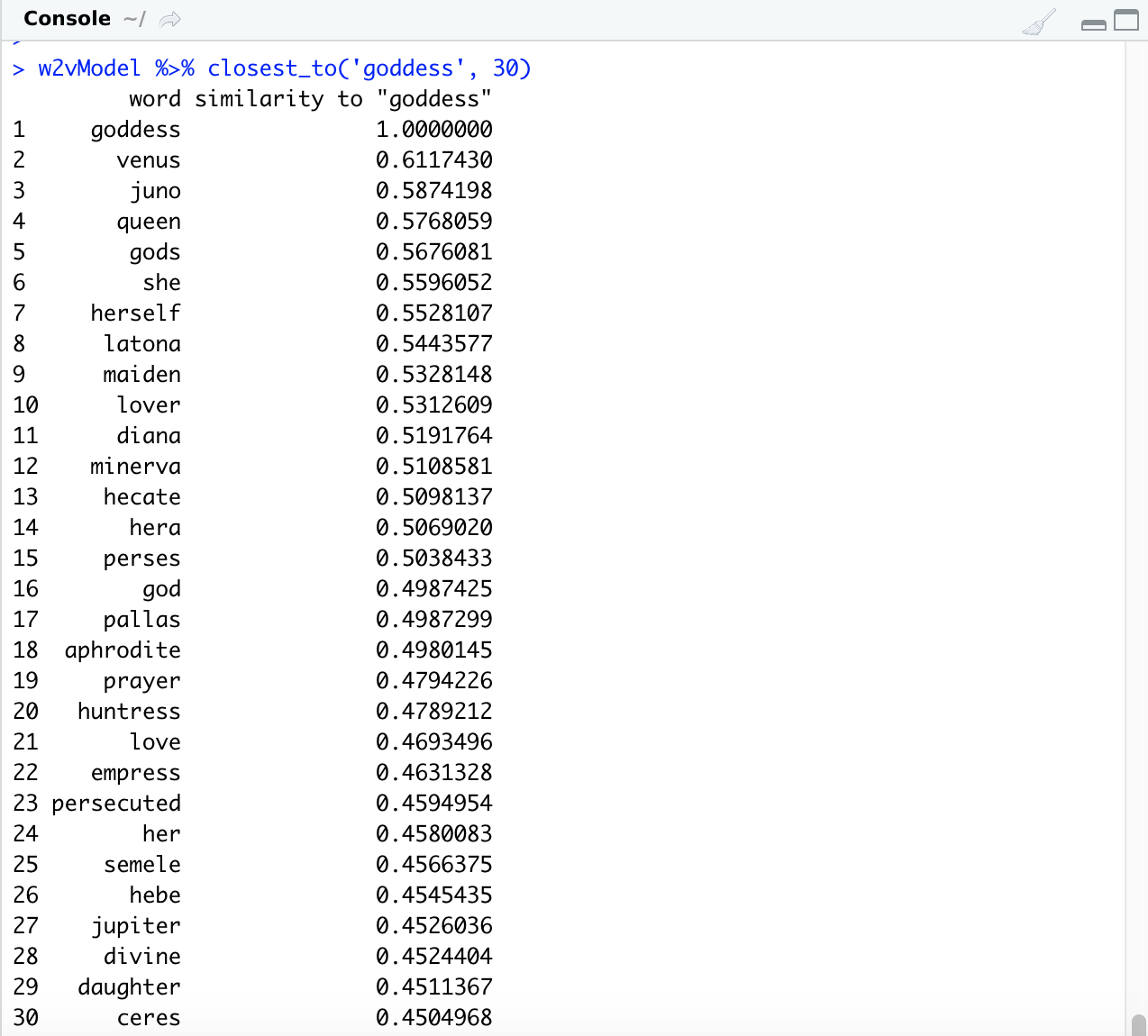Click similarity value 0.5874198 for juno

[433, 191]
